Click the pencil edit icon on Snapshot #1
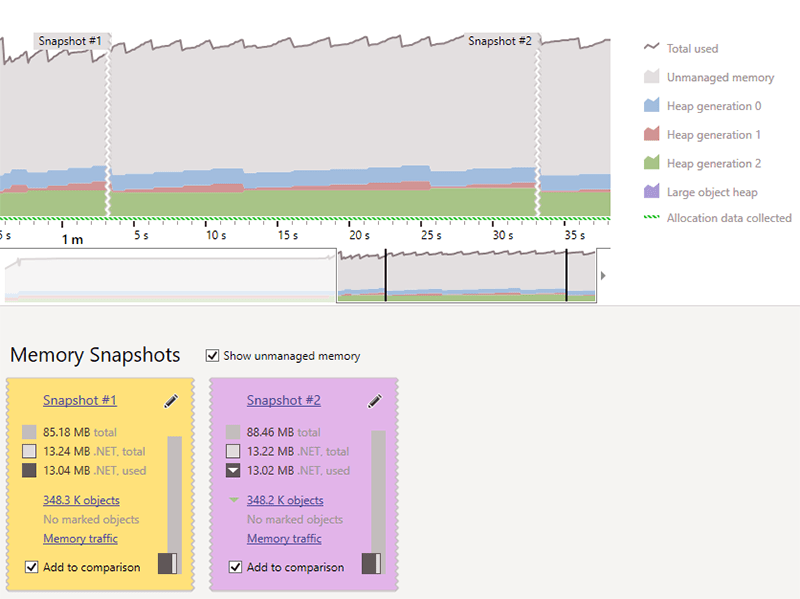The width and height of the screenshot is (800, 599). click(x=171, y=401)
